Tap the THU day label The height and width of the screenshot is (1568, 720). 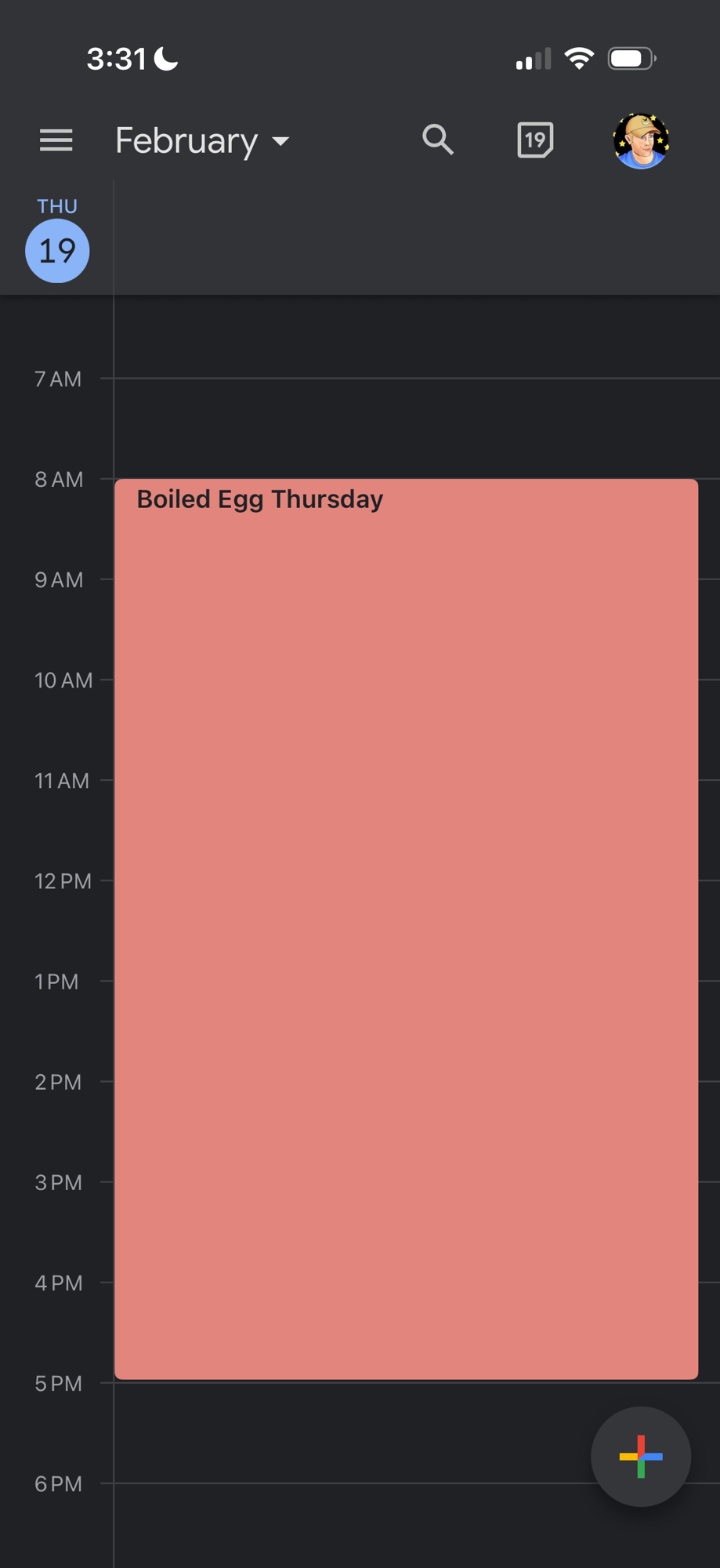pos(57,206)
